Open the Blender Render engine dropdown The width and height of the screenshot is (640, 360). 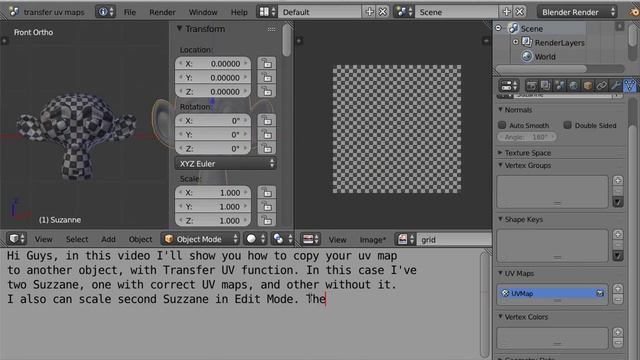(x=577, y=12)
